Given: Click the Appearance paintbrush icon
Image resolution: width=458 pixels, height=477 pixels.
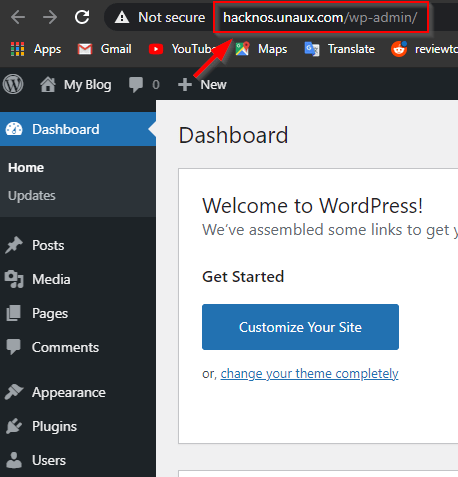Looking at the screenshot, I should coord(14,392).
